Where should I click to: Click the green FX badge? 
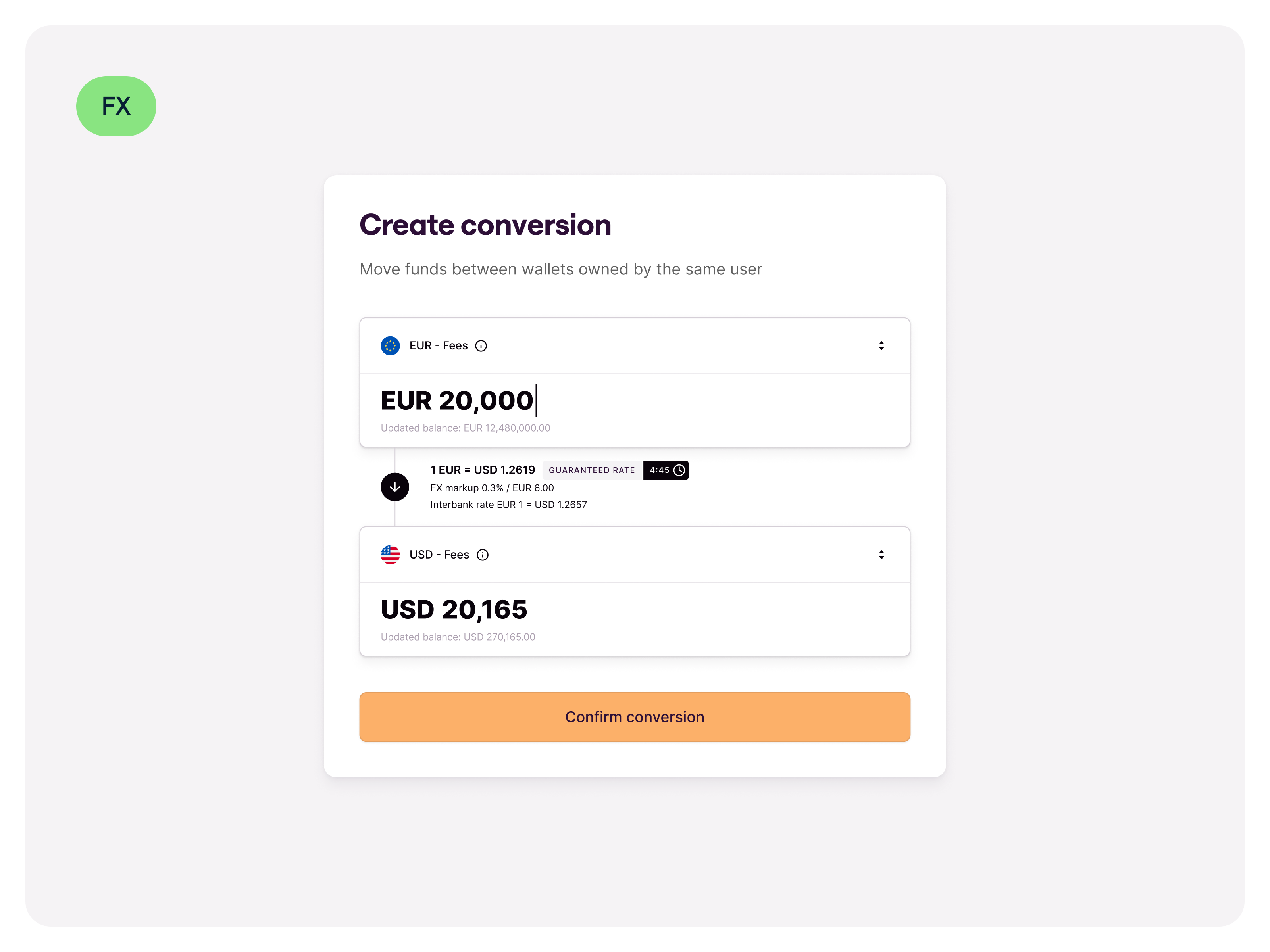pyautogui.click(x=116, y=106)
